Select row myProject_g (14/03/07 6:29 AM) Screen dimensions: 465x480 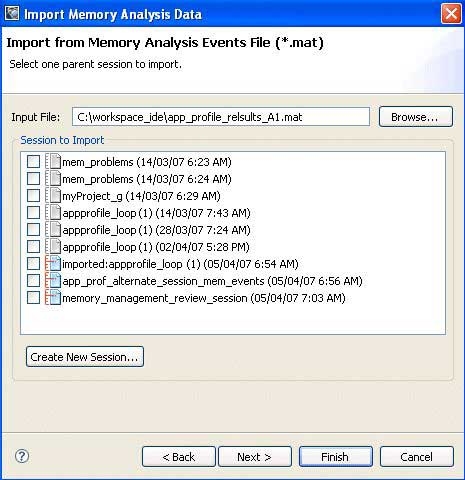pyautogui.click(x=141, y=196)
